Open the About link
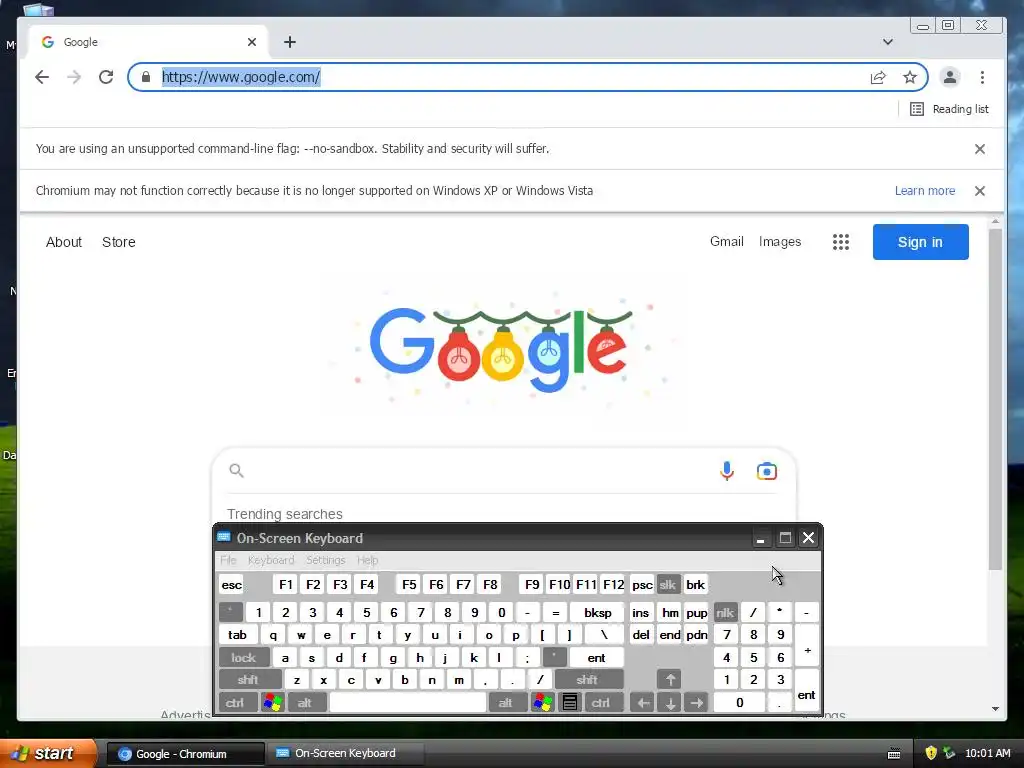1024x768 pixels. (x=64, y=242)
